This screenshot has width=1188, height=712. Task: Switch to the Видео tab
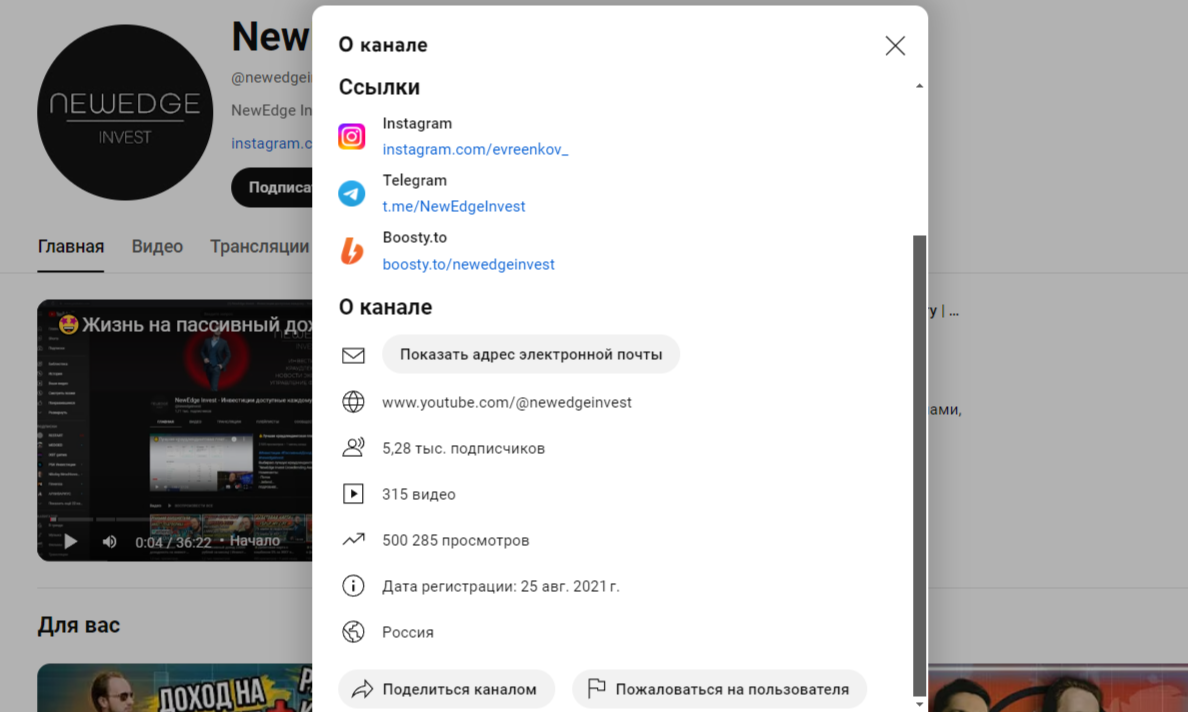(156, 246)
